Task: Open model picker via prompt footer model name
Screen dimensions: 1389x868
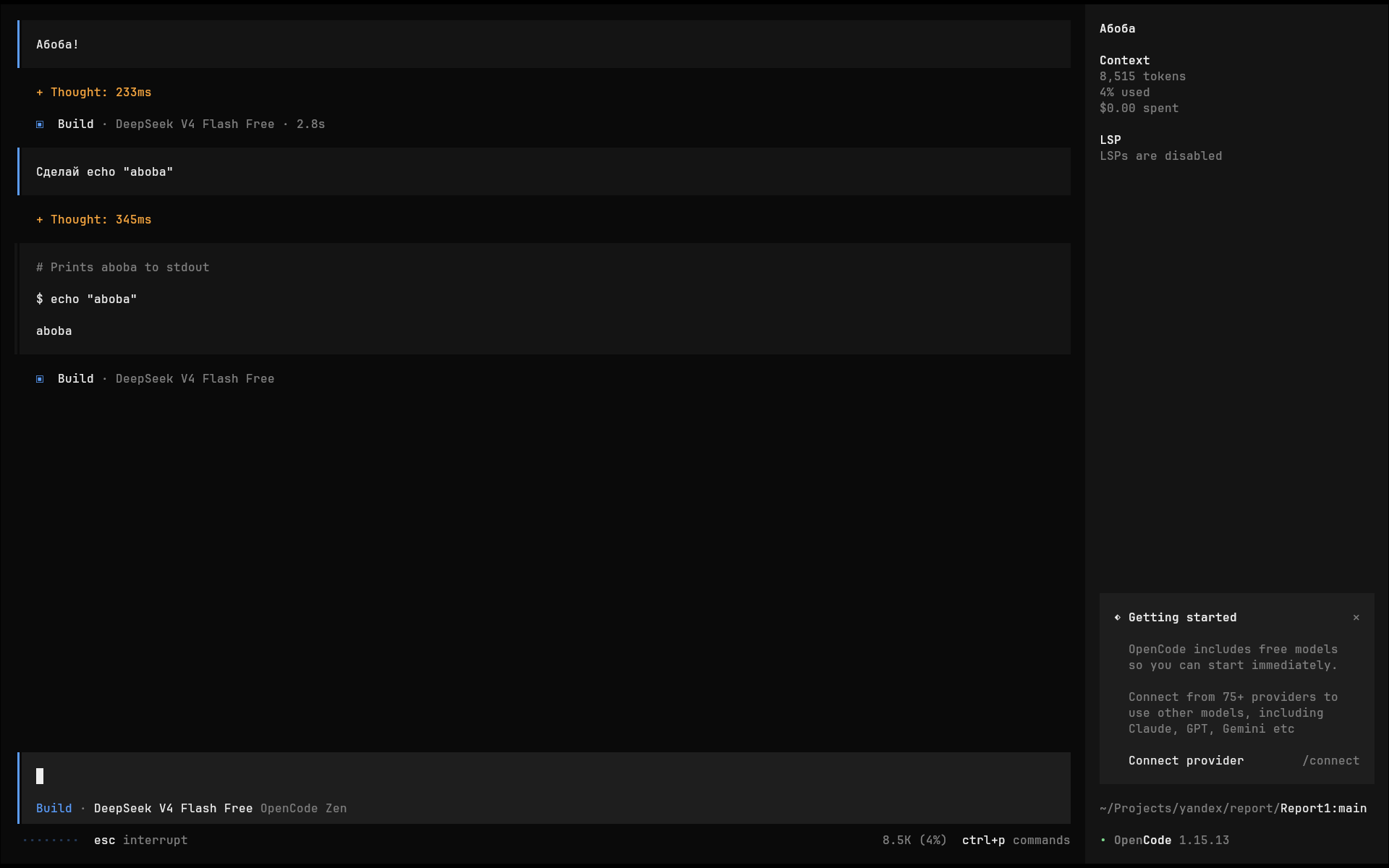Action: 174,809
